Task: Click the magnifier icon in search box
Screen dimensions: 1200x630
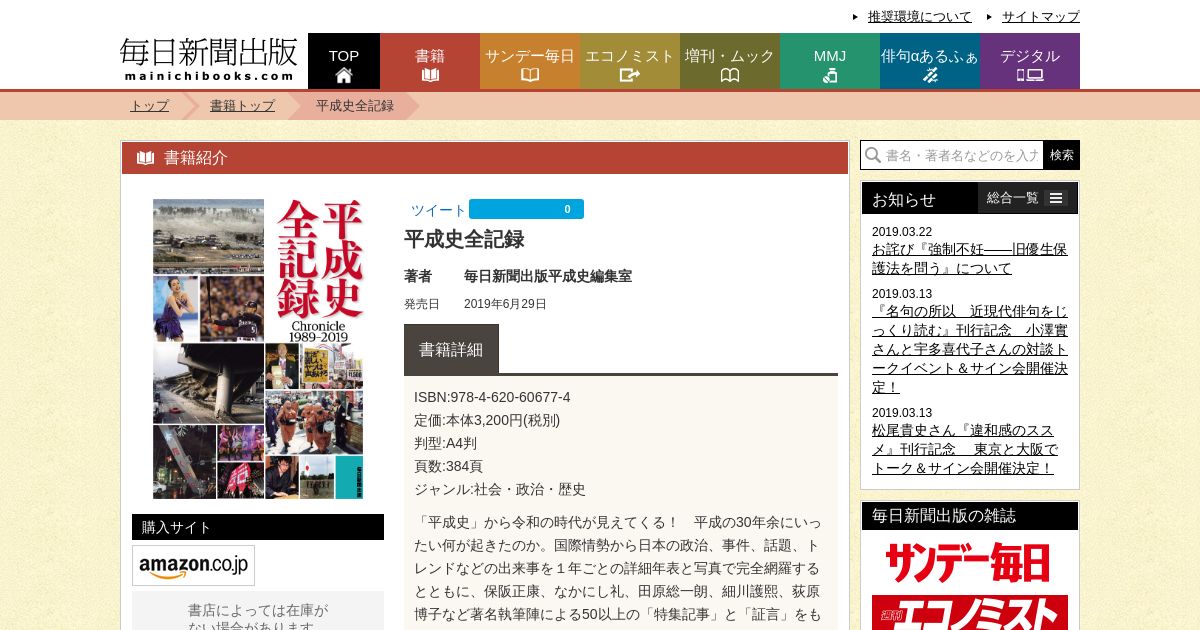Action: 872,155
